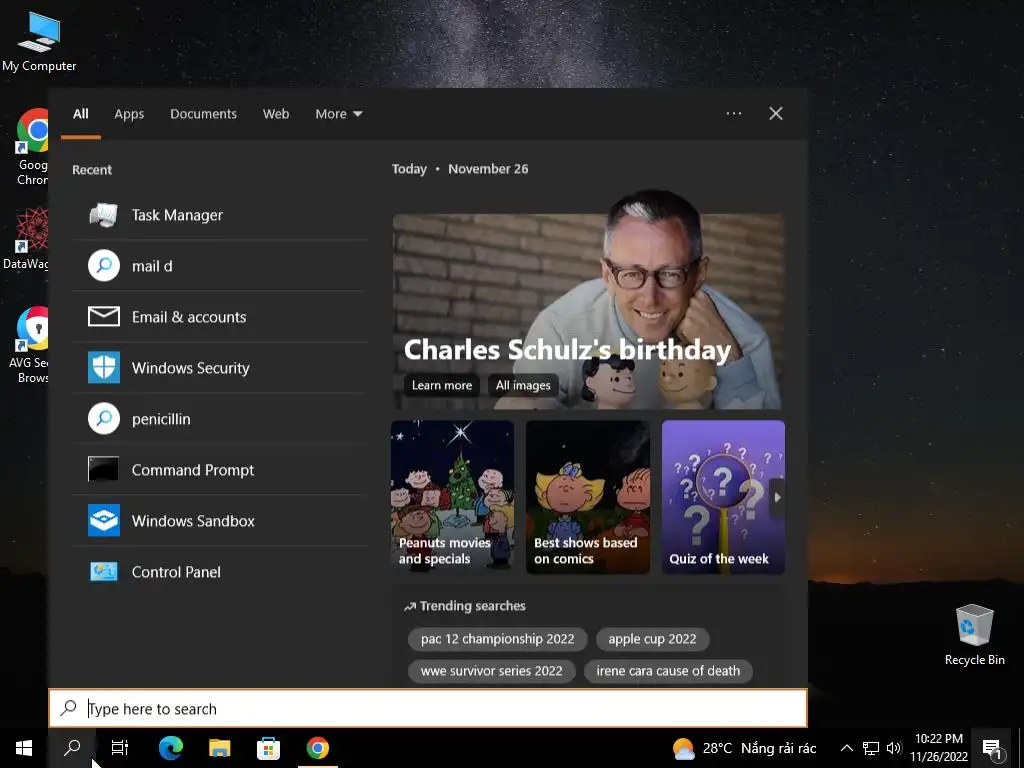The image size is (1024, 768).
Task: Click the All images button
Action: pyautogui.click(x=522, y=385)
